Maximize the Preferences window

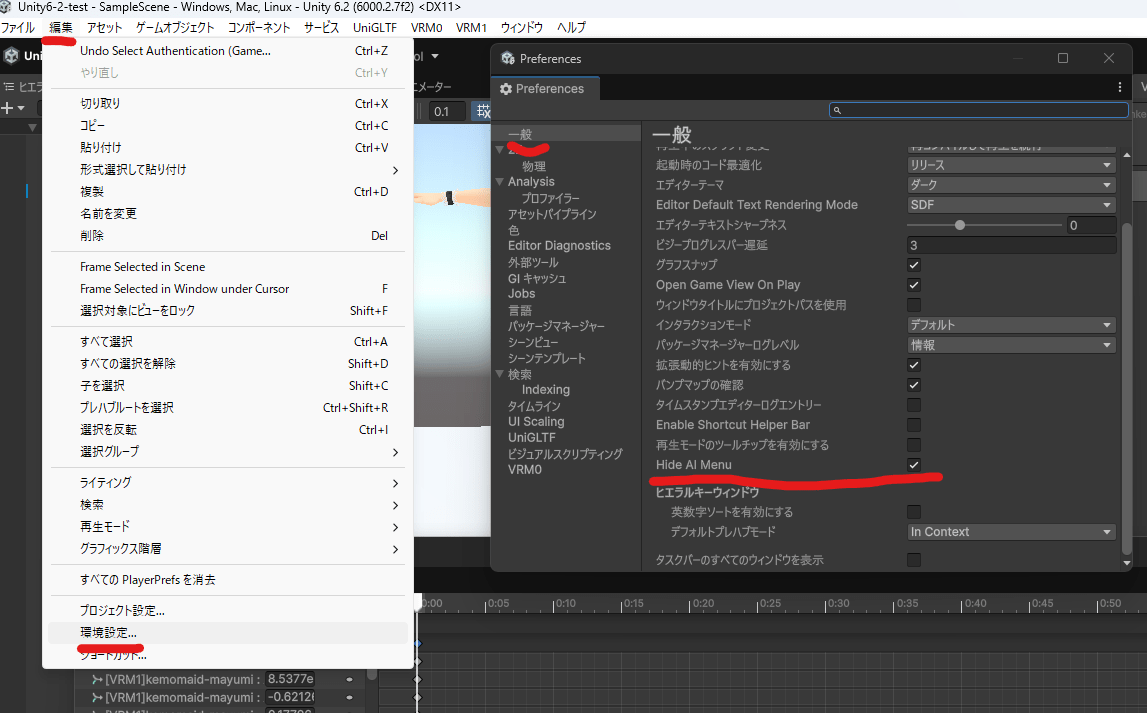click(x=1063, y=59)
